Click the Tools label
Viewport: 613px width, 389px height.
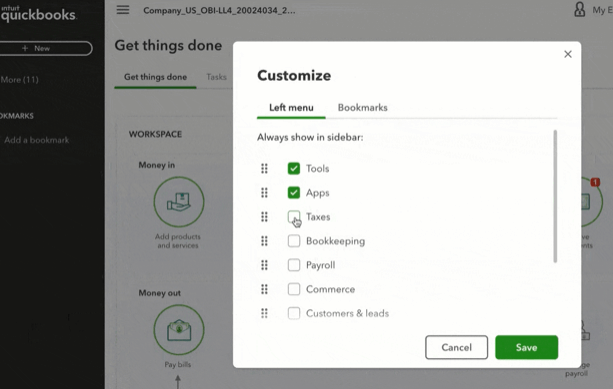[317, 169]
